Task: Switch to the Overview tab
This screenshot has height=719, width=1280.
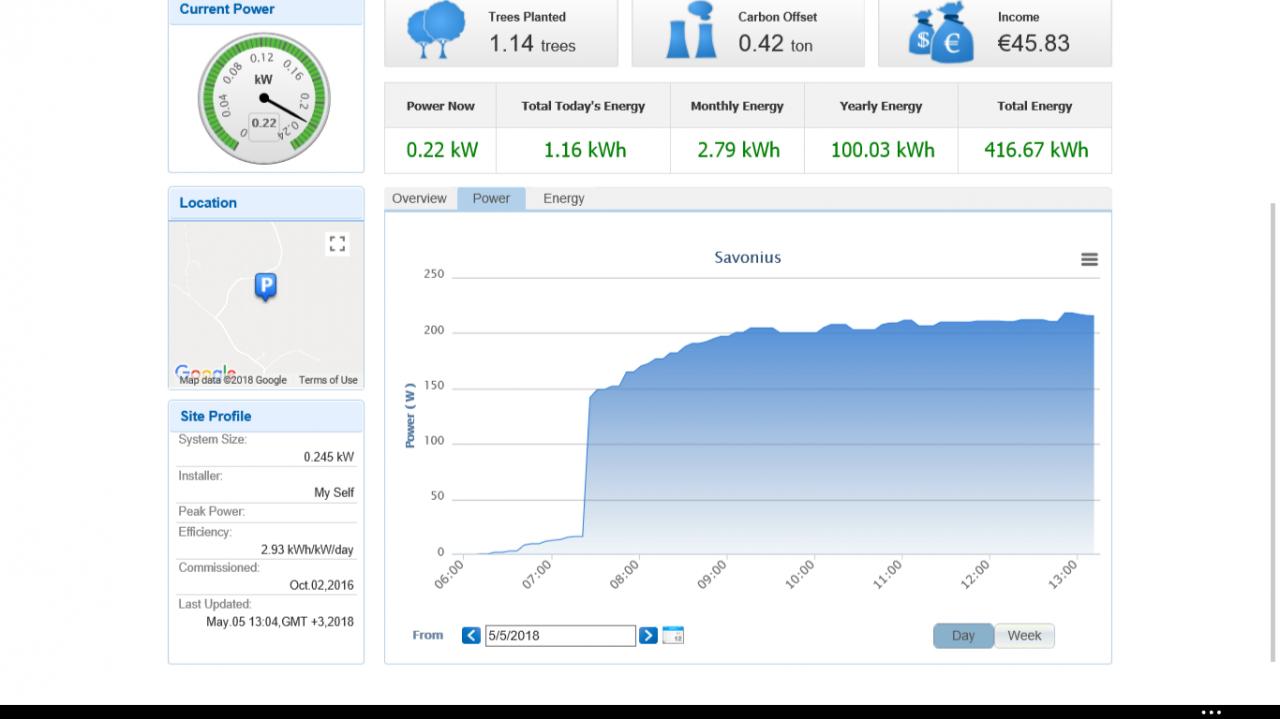Action: point(419,198)
